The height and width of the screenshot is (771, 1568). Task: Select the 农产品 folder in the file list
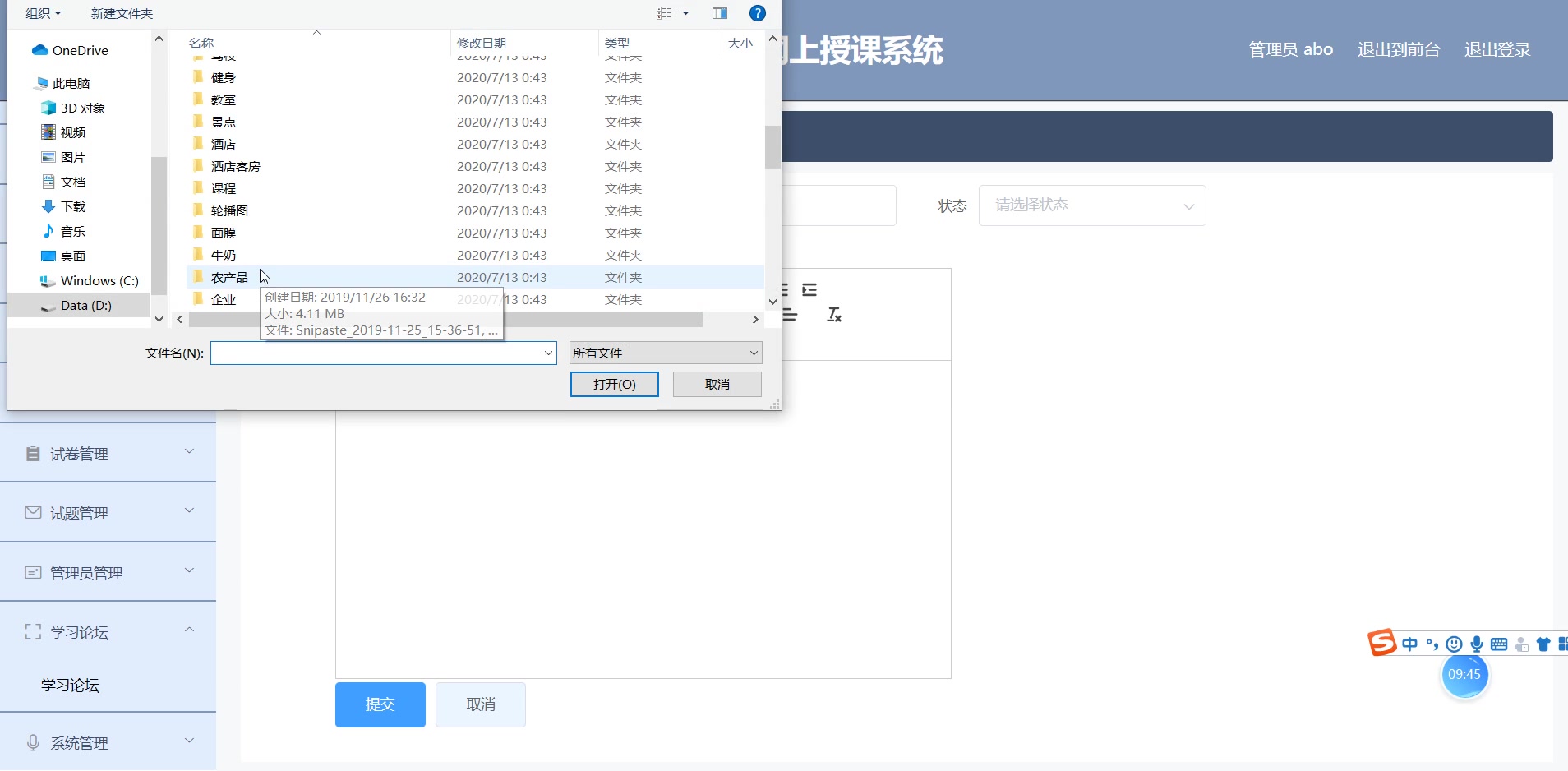(230, 277)
